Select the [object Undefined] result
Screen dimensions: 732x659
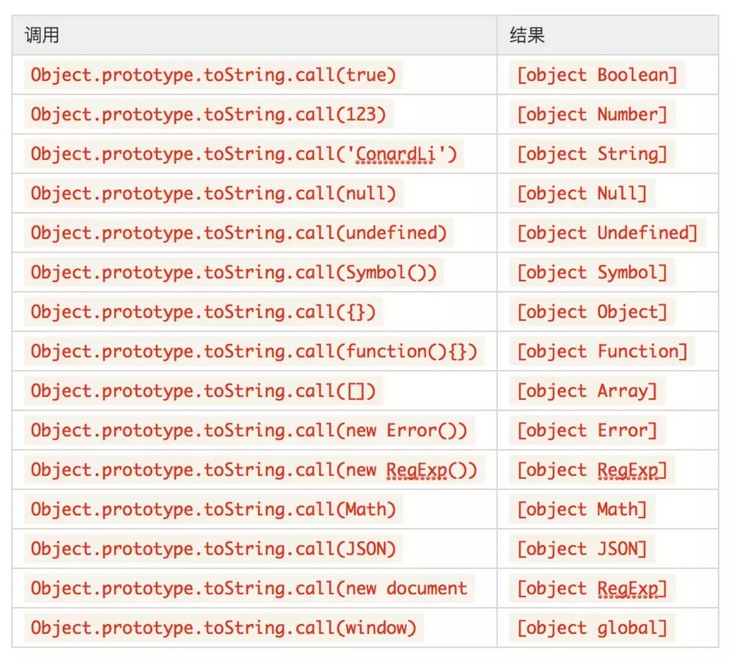tap(607, 233)
